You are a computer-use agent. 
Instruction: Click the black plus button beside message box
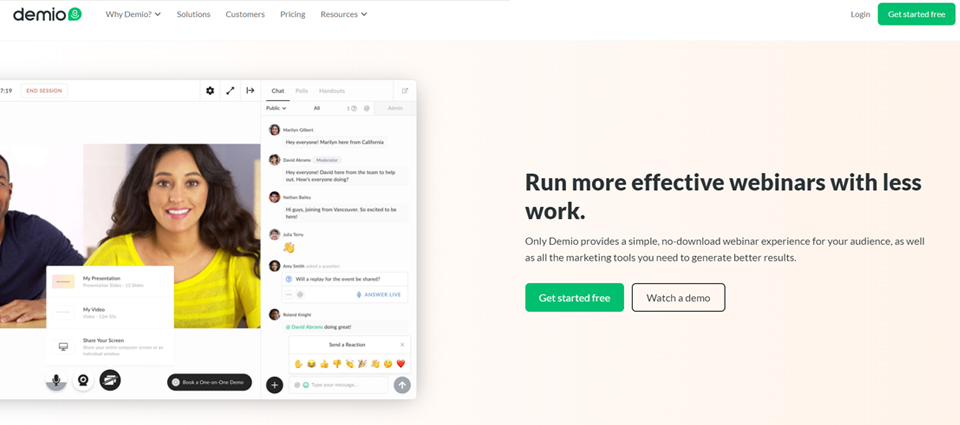pos(275,385)
